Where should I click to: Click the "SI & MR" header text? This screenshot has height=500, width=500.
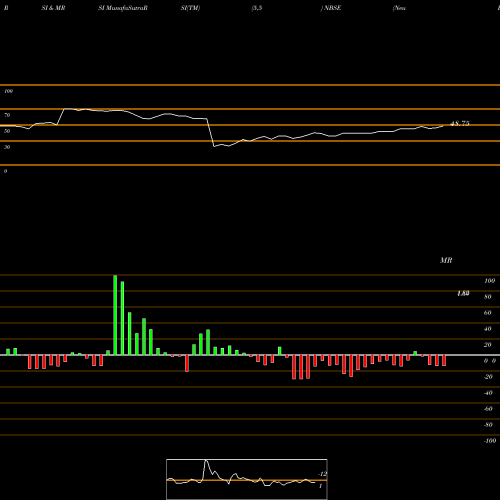(x=53, y=8)
